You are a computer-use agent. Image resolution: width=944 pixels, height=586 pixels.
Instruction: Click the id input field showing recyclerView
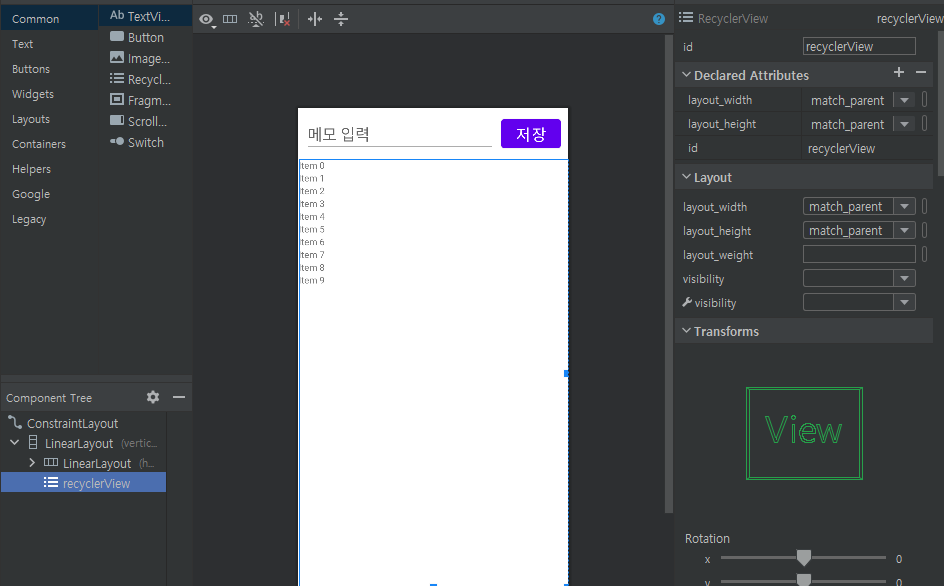(x=859, y=45)
